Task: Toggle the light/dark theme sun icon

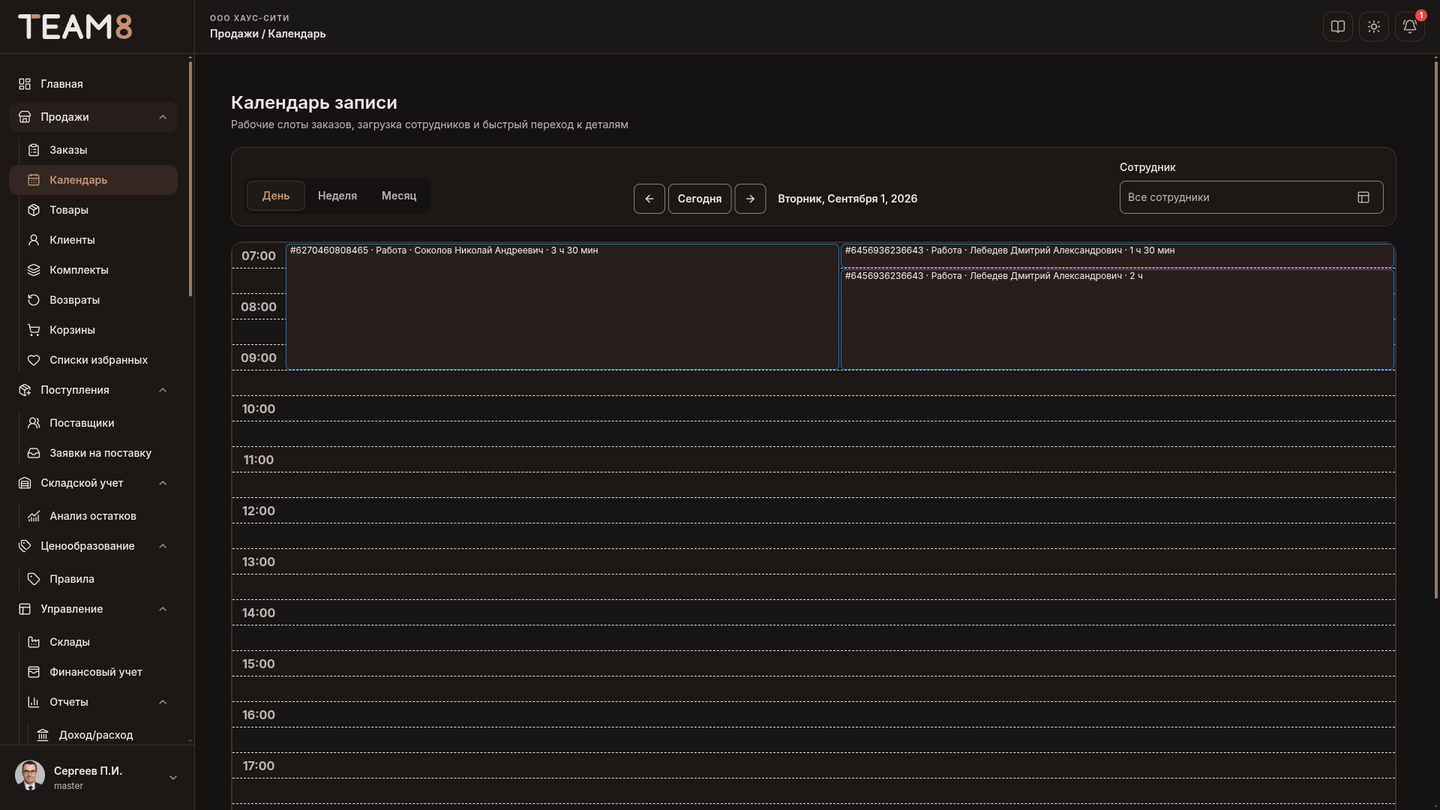Action: tap(1374, 27)
